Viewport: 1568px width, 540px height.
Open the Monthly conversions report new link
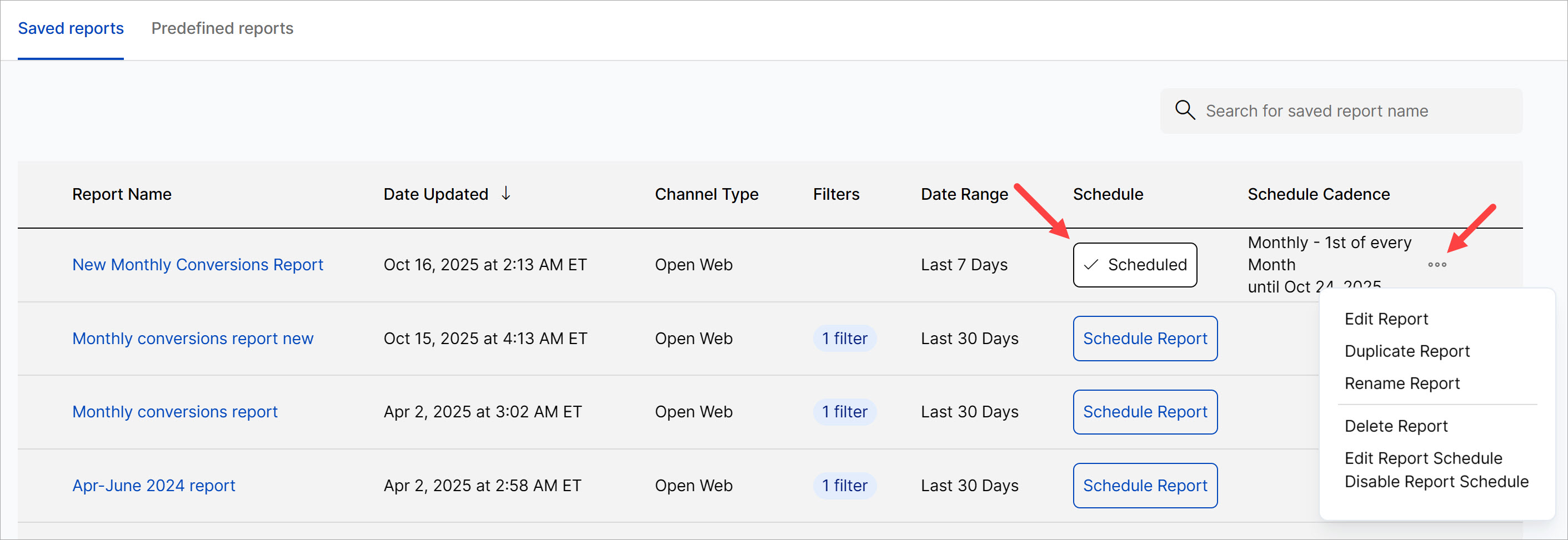click(x=192, y=338)
